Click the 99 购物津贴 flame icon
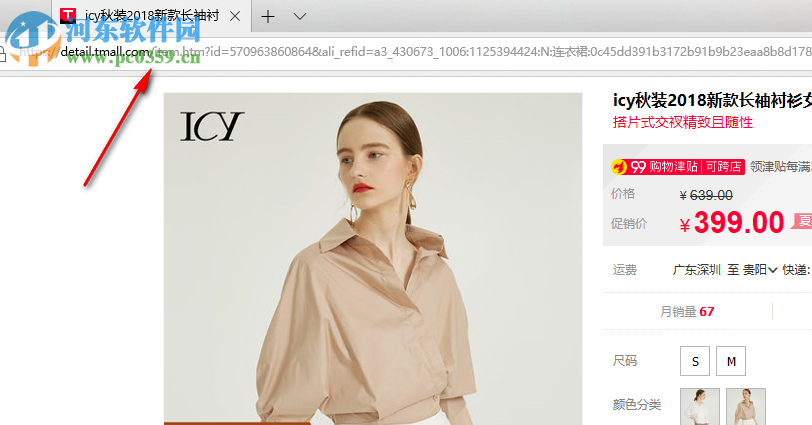Image resolution: width=812 pixels, height=425 pixels. [x=619, y=167]
